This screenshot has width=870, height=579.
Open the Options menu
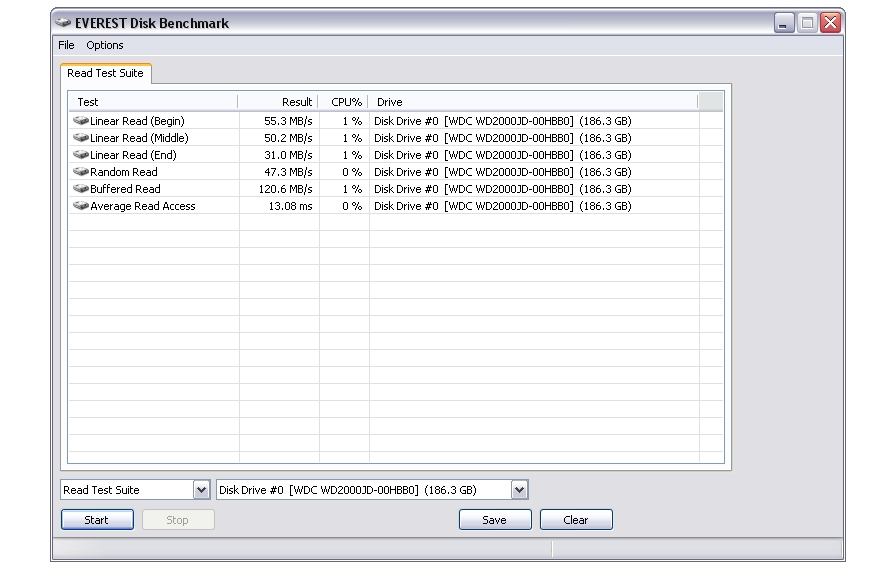[104, 45]
